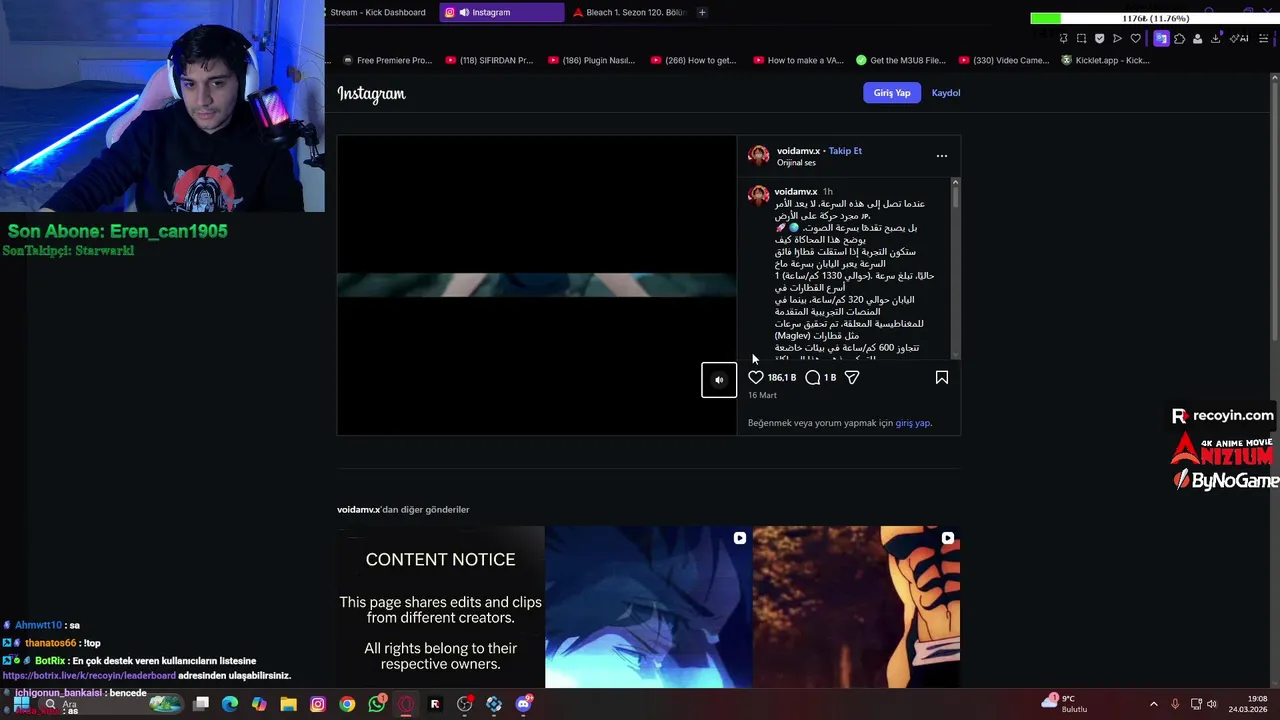Screen dimensions: 1280x720
Task: Click the Giriş Yap button
Action: pyautogui.click(x=892, y=93)
